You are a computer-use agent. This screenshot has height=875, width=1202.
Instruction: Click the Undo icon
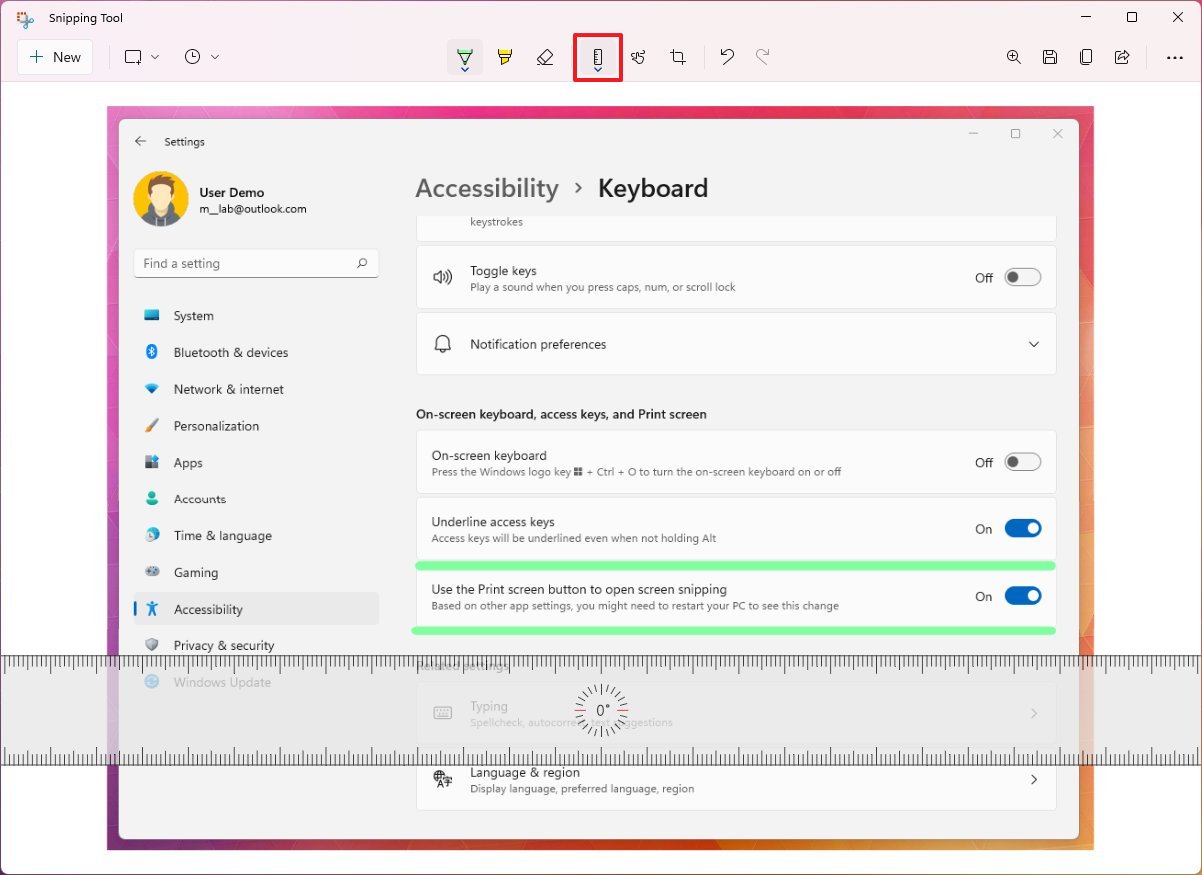tap(727, 57)
